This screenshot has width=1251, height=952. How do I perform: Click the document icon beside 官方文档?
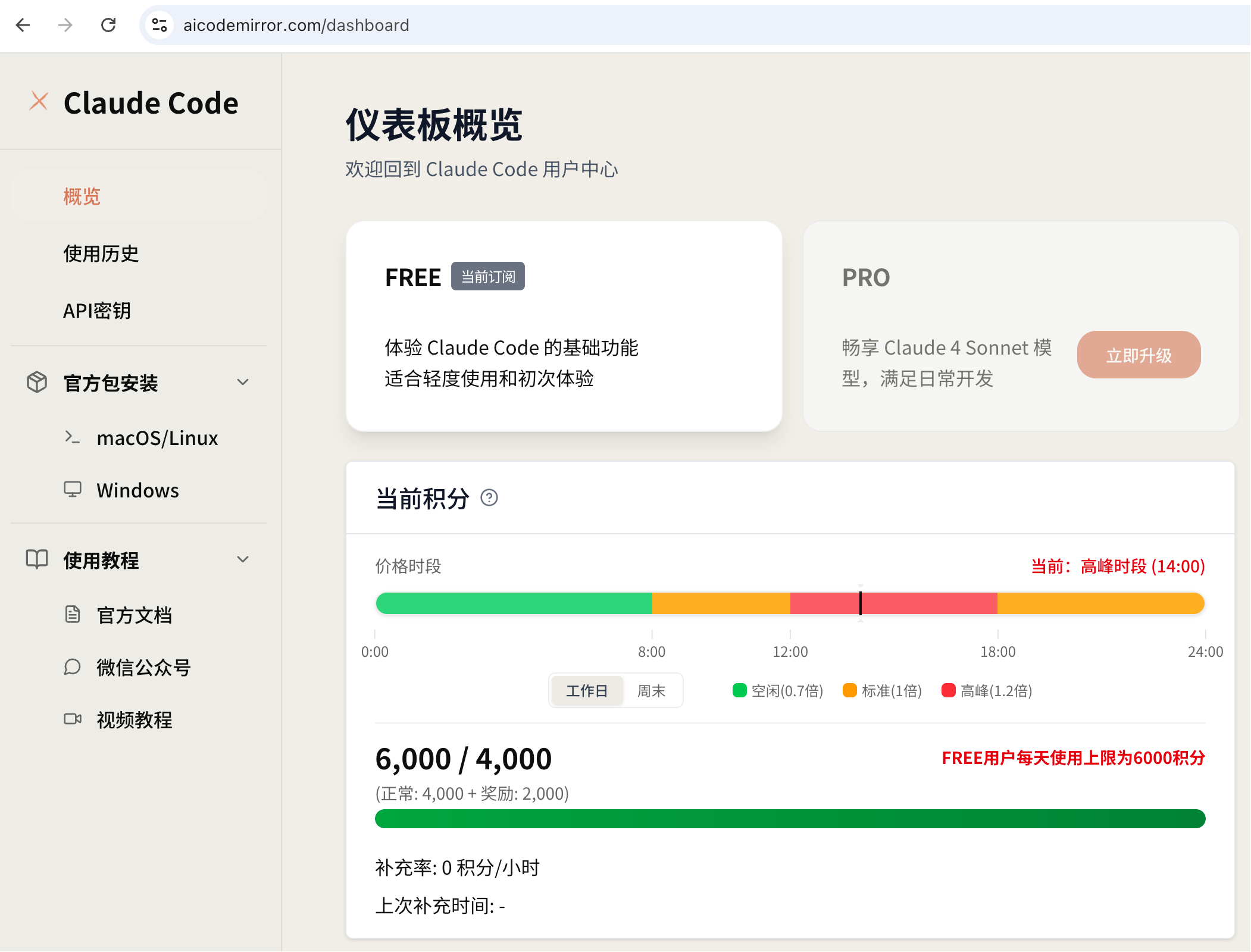[x=72, y=614]
